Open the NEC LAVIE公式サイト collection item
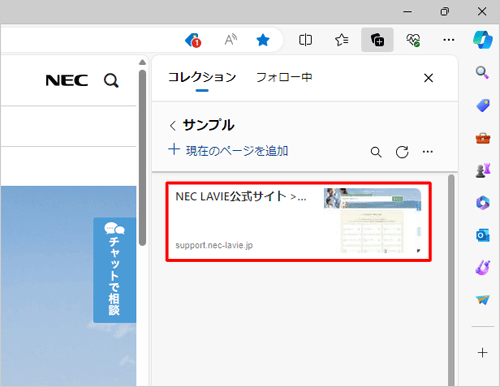 (x=299, y=222)
